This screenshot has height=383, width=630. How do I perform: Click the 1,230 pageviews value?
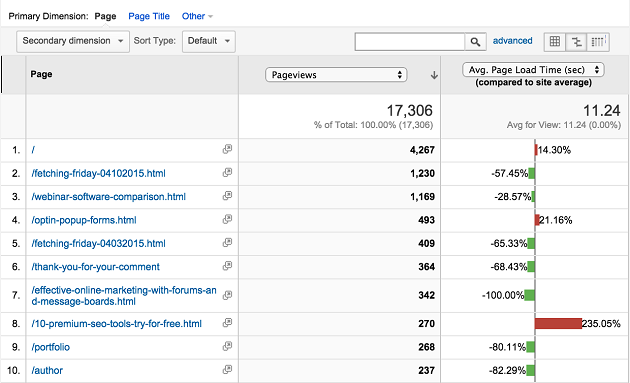coord(422,174)
